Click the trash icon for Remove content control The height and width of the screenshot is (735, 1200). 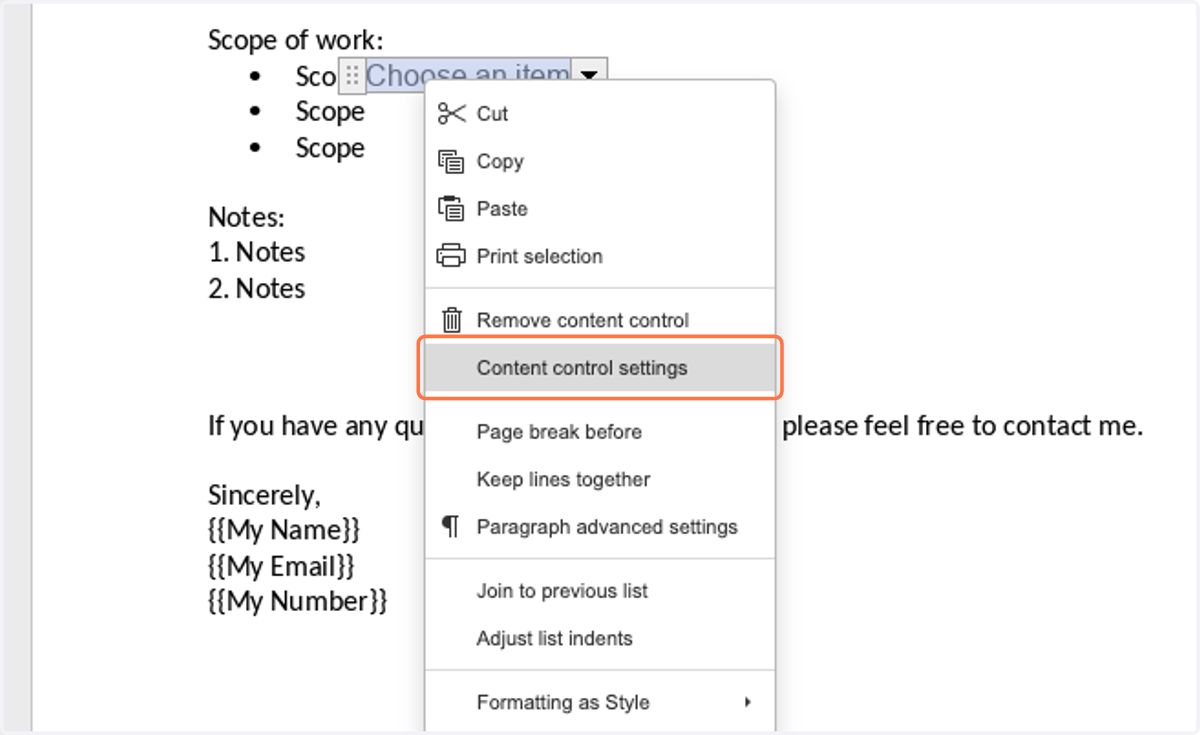(452, 320)
